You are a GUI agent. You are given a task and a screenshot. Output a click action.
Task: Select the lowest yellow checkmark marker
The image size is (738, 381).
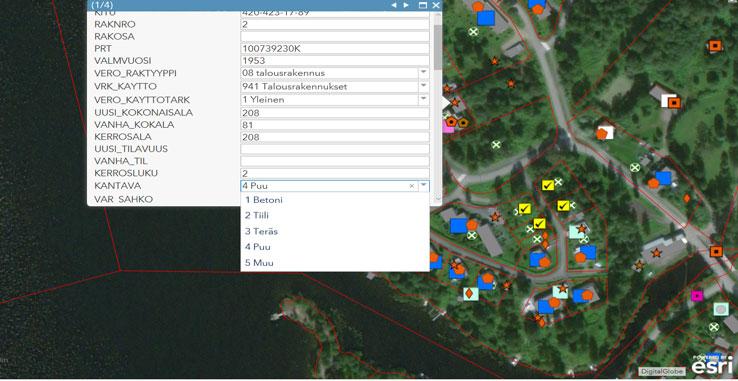point(539,224)
